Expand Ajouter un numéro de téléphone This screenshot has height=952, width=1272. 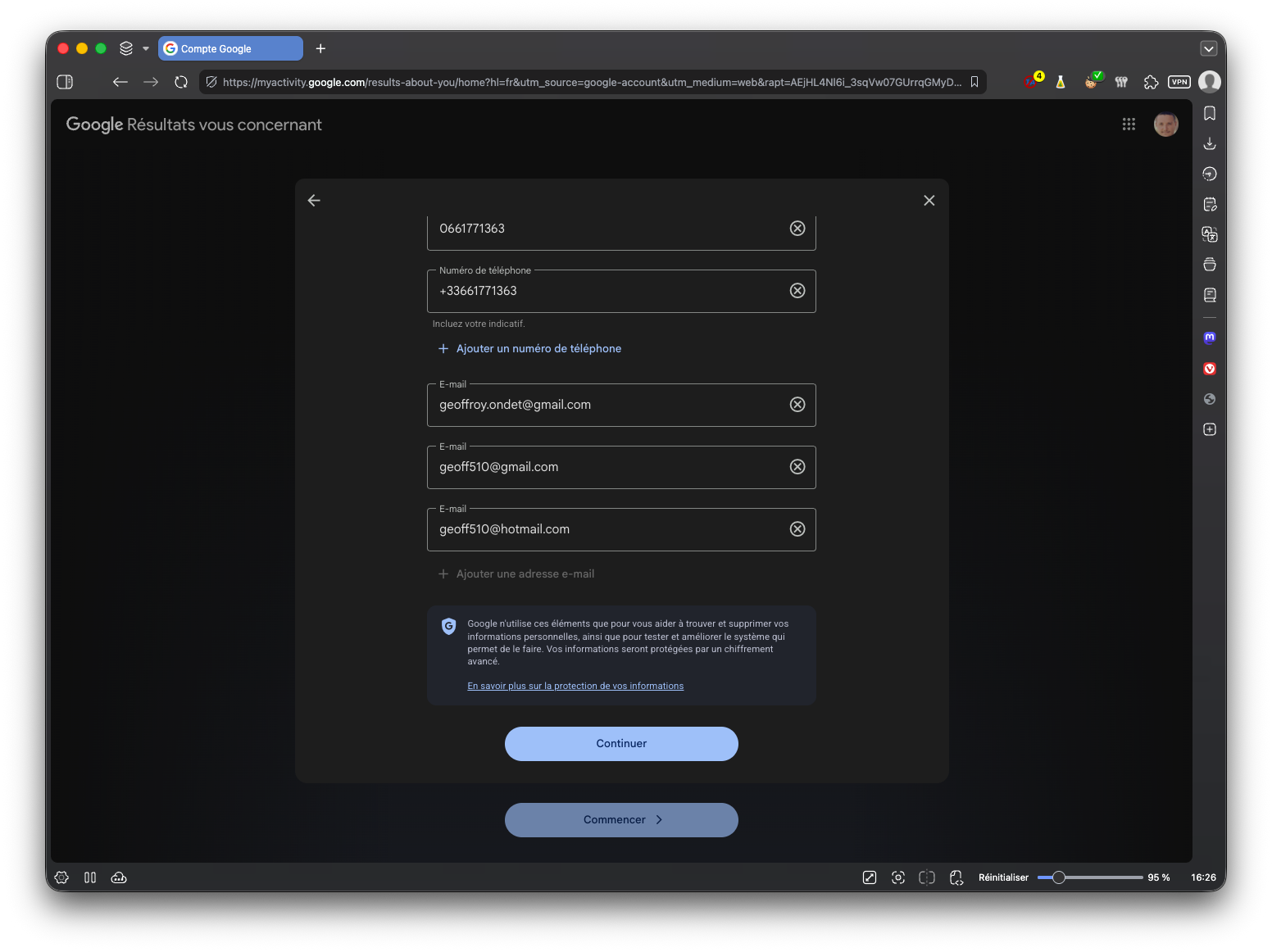click(x=529, y=349)
